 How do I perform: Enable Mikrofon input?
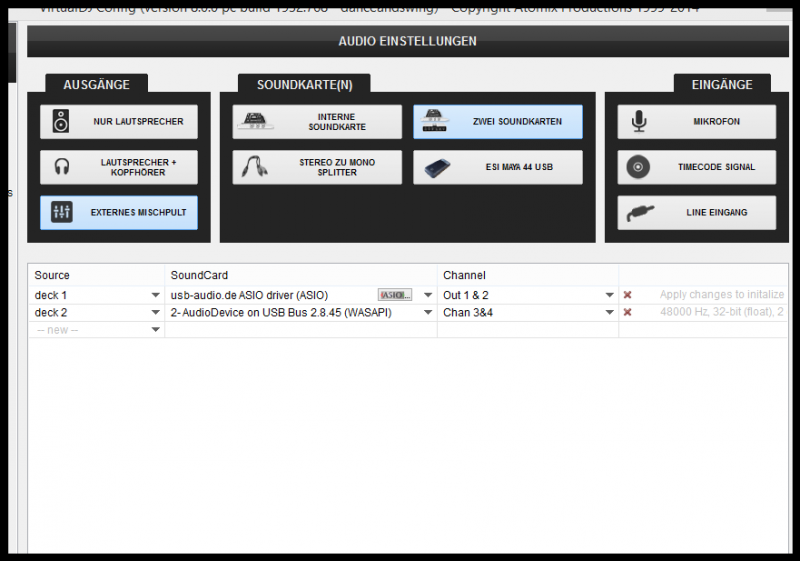(696, 121)
